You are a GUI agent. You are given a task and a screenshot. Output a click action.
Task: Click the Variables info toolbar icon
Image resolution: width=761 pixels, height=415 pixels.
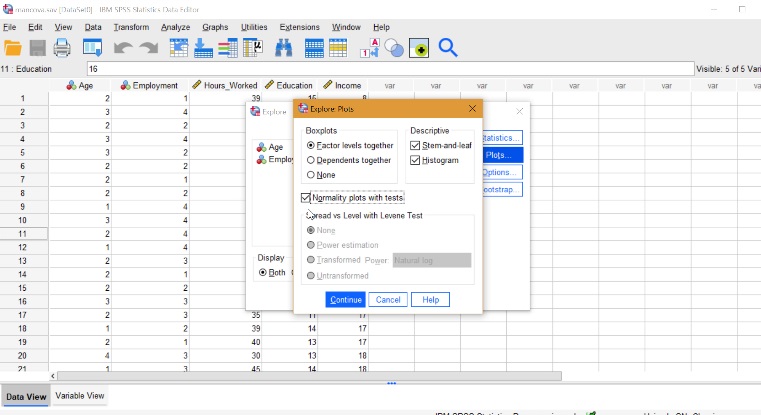click(228, 48)
